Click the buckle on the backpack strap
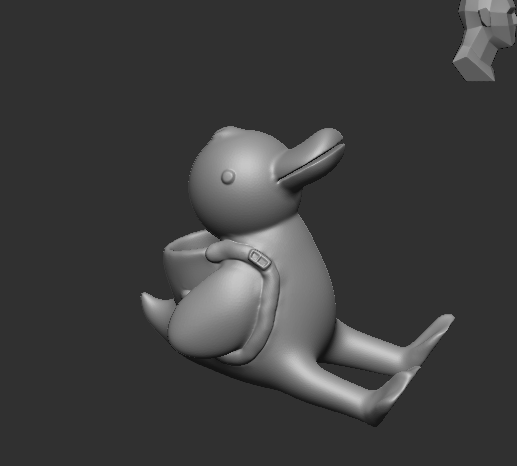The height and width of the screenshot is (466, 517). pos(260,259)
